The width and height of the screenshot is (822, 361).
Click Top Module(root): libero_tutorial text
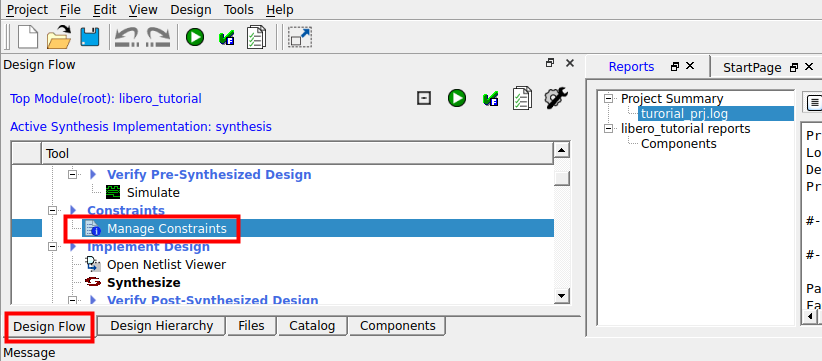click(105, 99)
